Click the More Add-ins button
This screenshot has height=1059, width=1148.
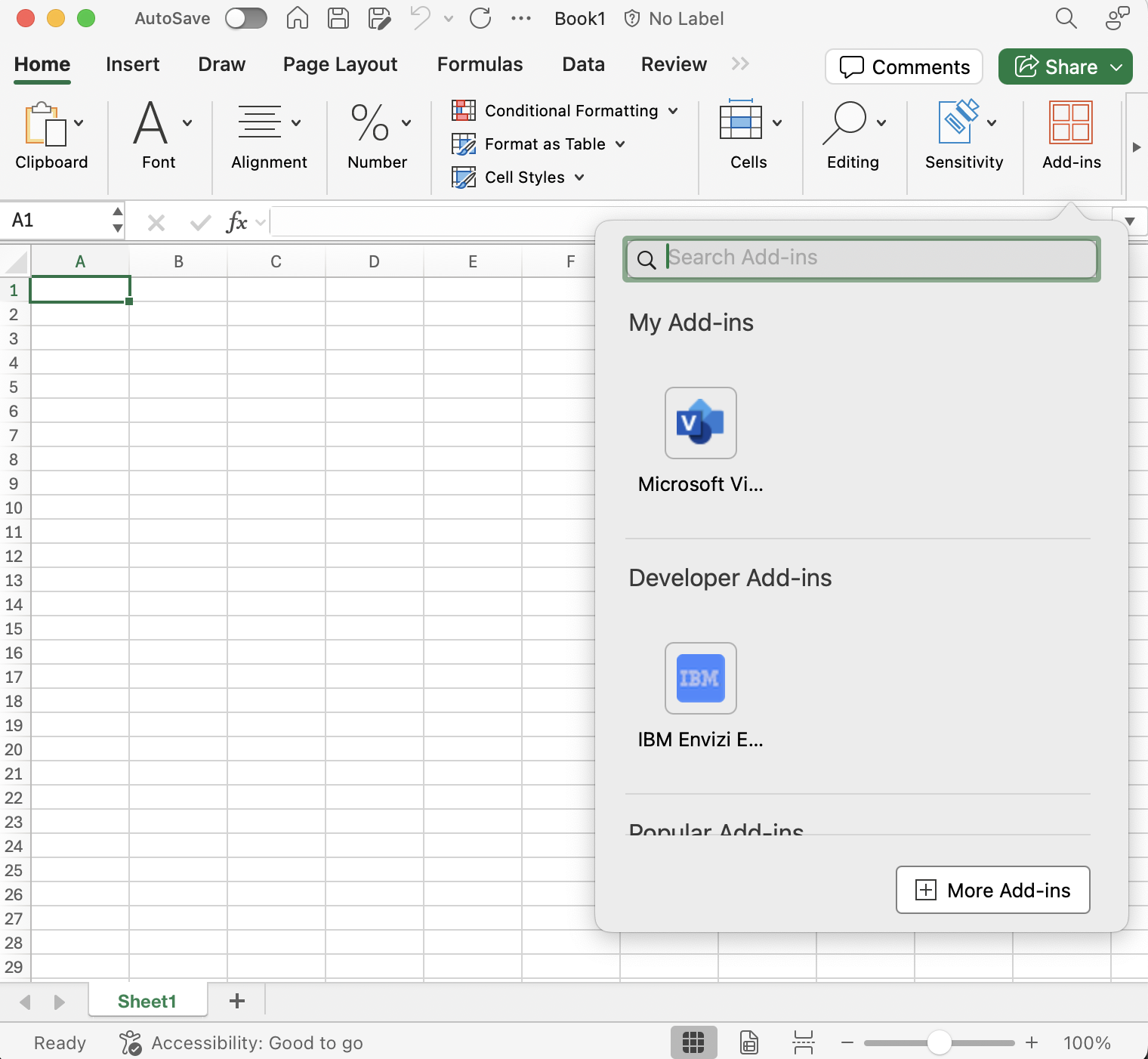[x=992, y=890]
